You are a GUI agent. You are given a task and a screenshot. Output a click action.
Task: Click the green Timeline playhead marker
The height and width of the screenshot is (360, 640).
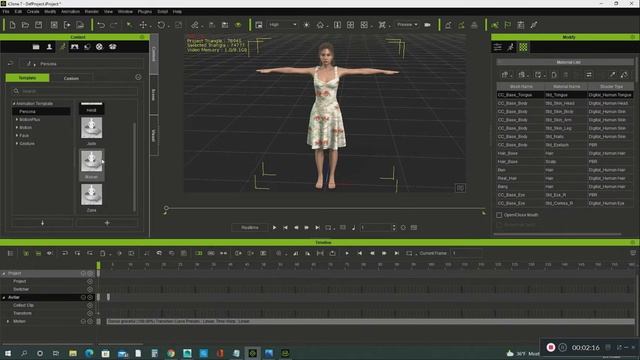(98, 266)
